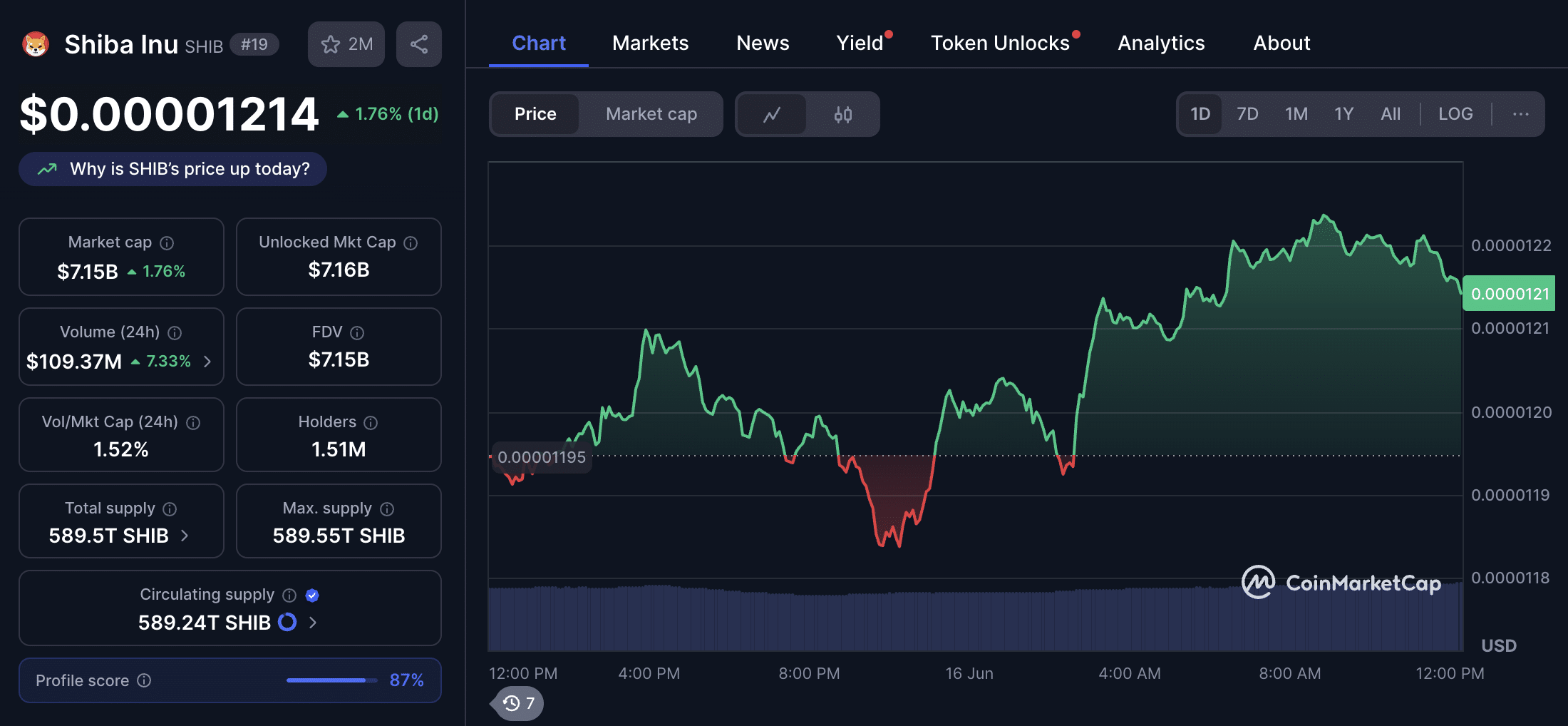The height and width of the screenshot is (726, 1568).
Task: Click the Holders info icon
Action: click(x=371, y=423)
